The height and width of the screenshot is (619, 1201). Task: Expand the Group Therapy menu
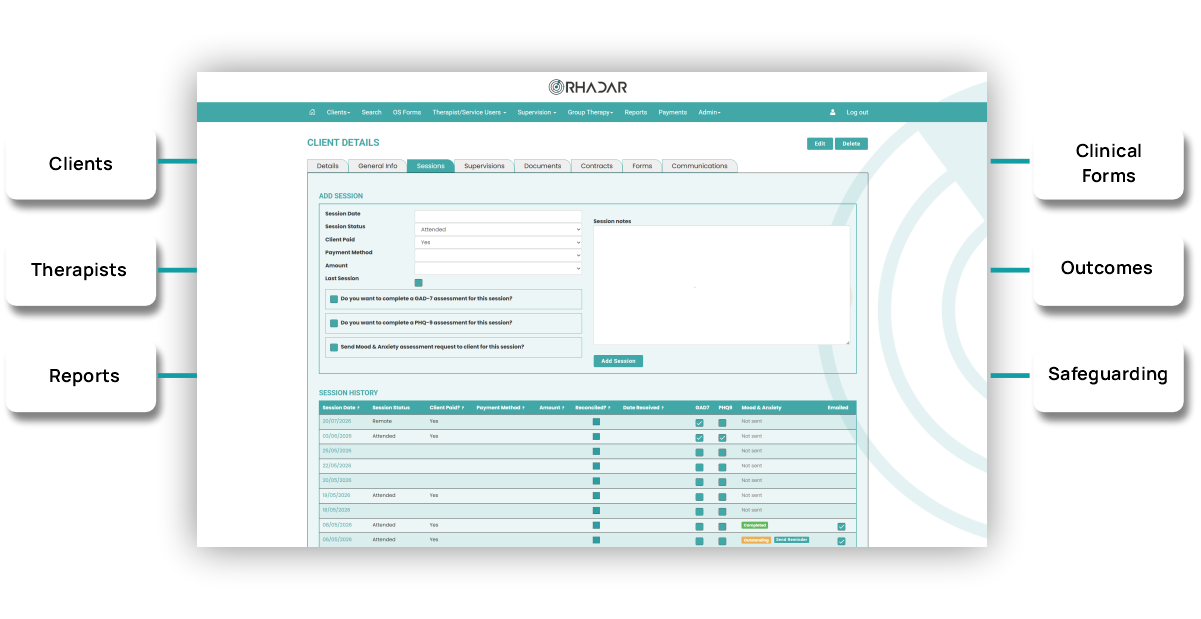590,112
